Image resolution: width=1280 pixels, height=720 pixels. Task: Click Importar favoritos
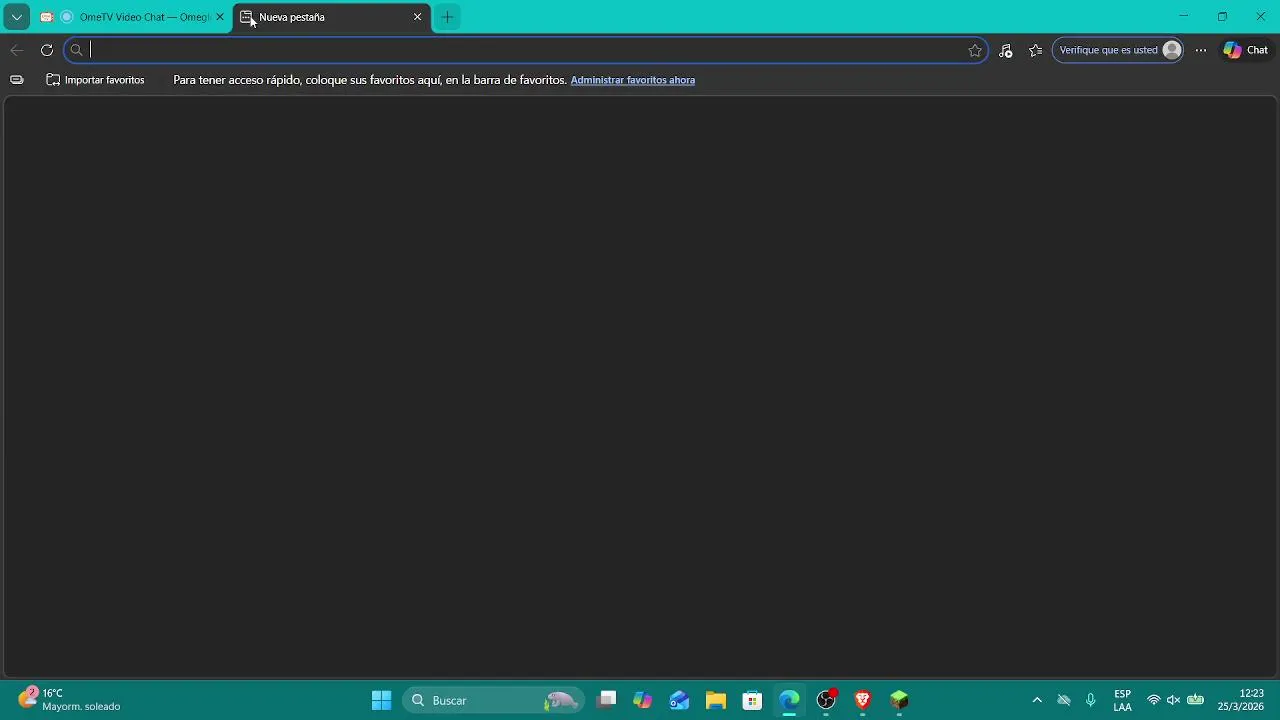pyautogui.click(x=95, y=80)
